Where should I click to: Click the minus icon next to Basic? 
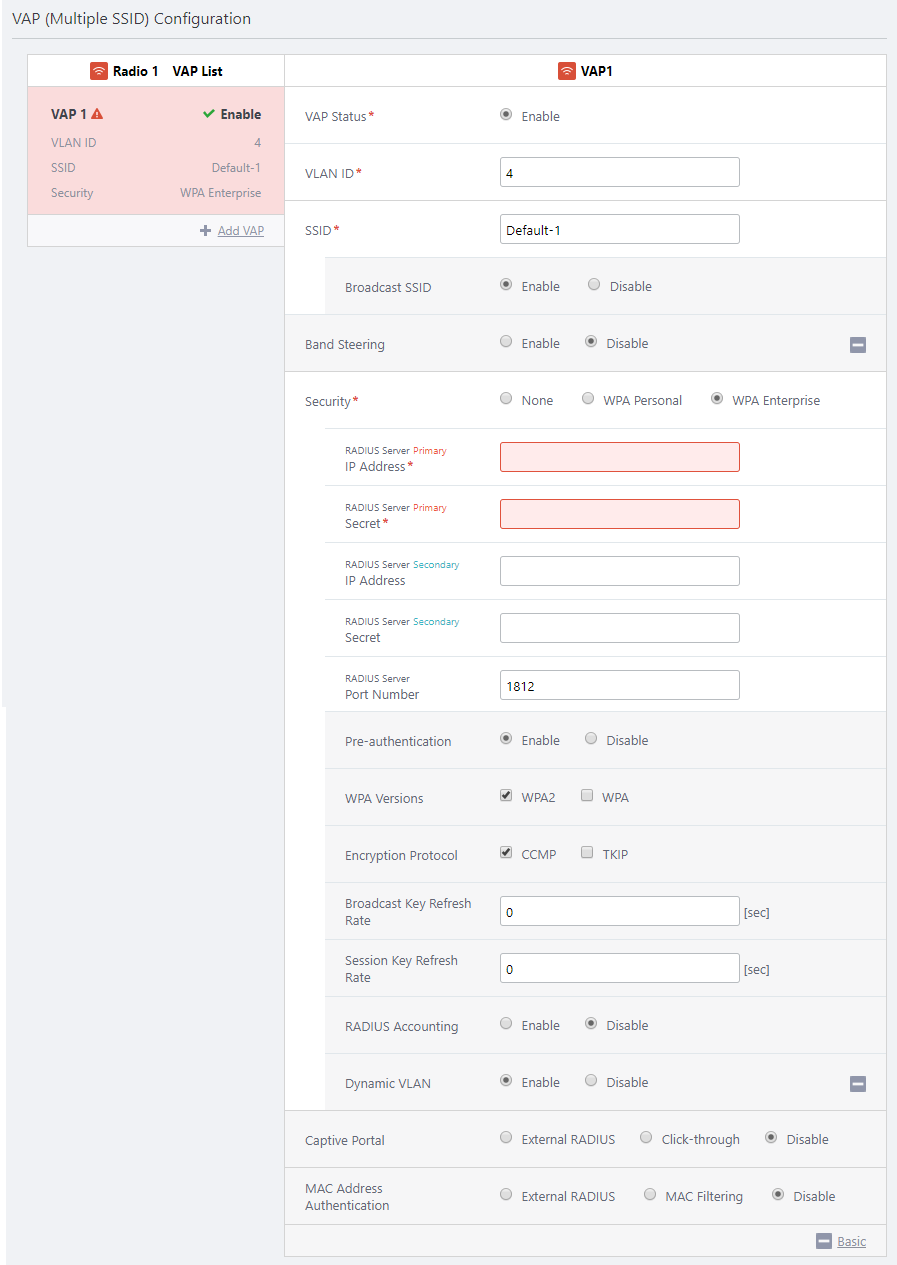(x=824, y=1241)
